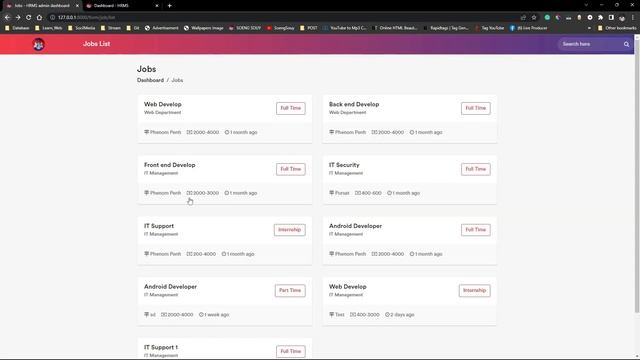Viewport: 640px width, 360px height.
Task: Click the 400-600 salary on IT Security
Action: [x=368, y=193]
